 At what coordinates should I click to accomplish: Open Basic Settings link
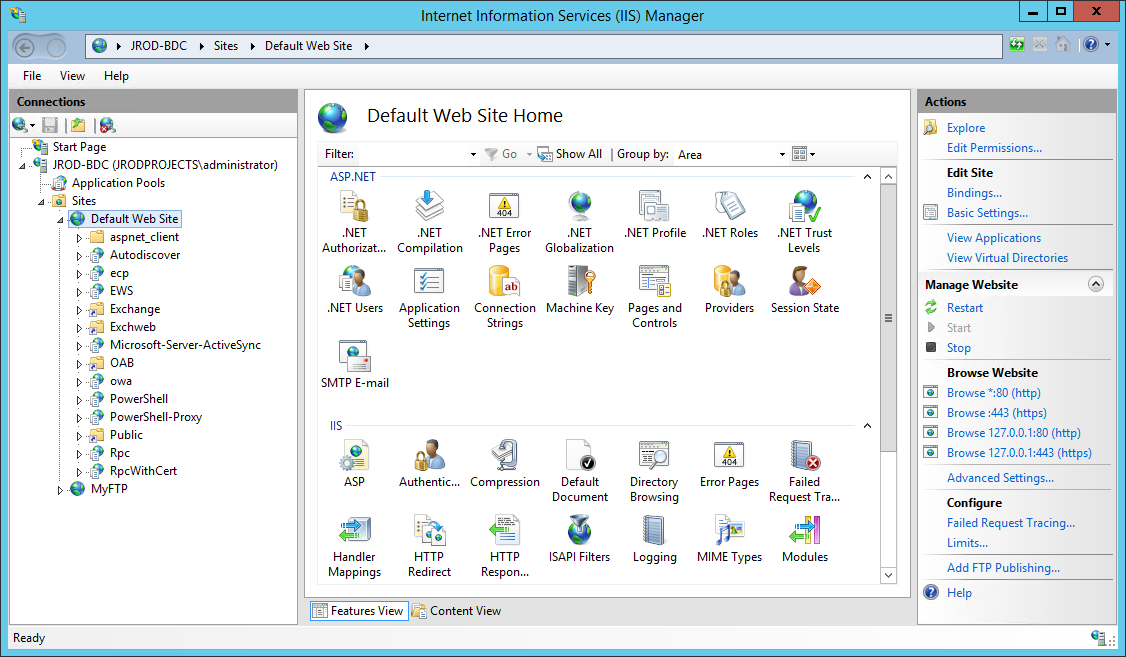(x=987, y=213)
